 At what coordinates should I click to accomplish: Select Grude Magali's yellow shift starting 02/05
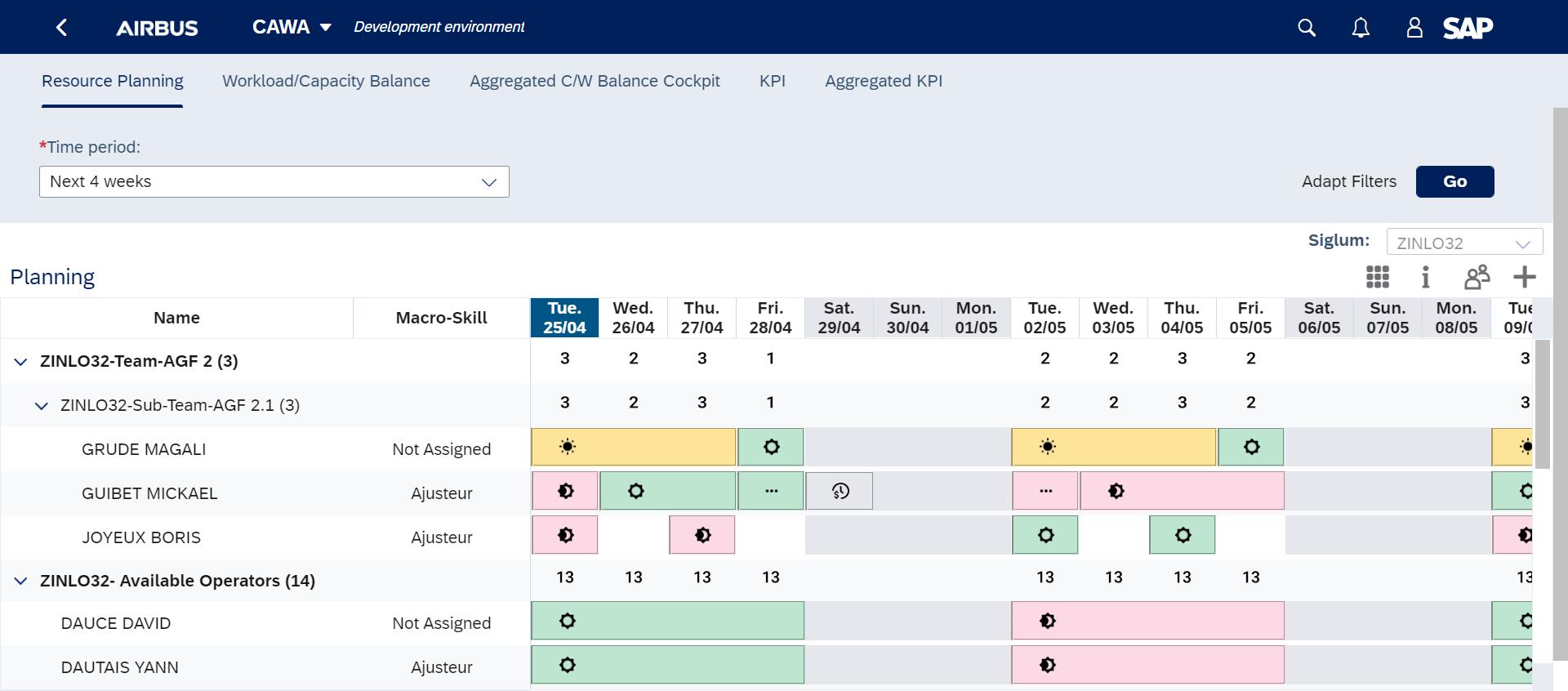[1114, 447]
